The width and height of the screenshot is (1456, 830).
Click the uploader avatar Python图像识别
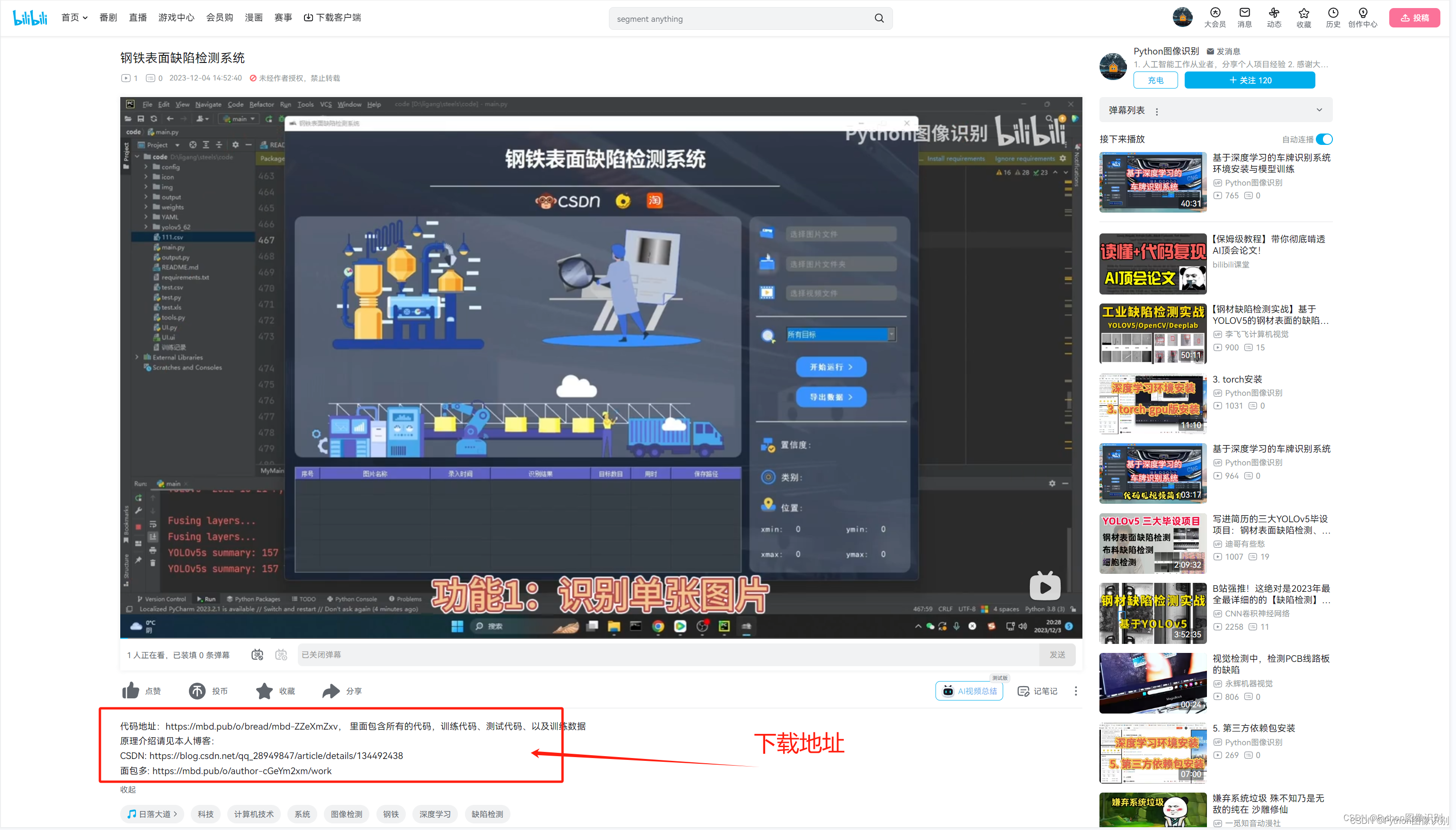1113,66
